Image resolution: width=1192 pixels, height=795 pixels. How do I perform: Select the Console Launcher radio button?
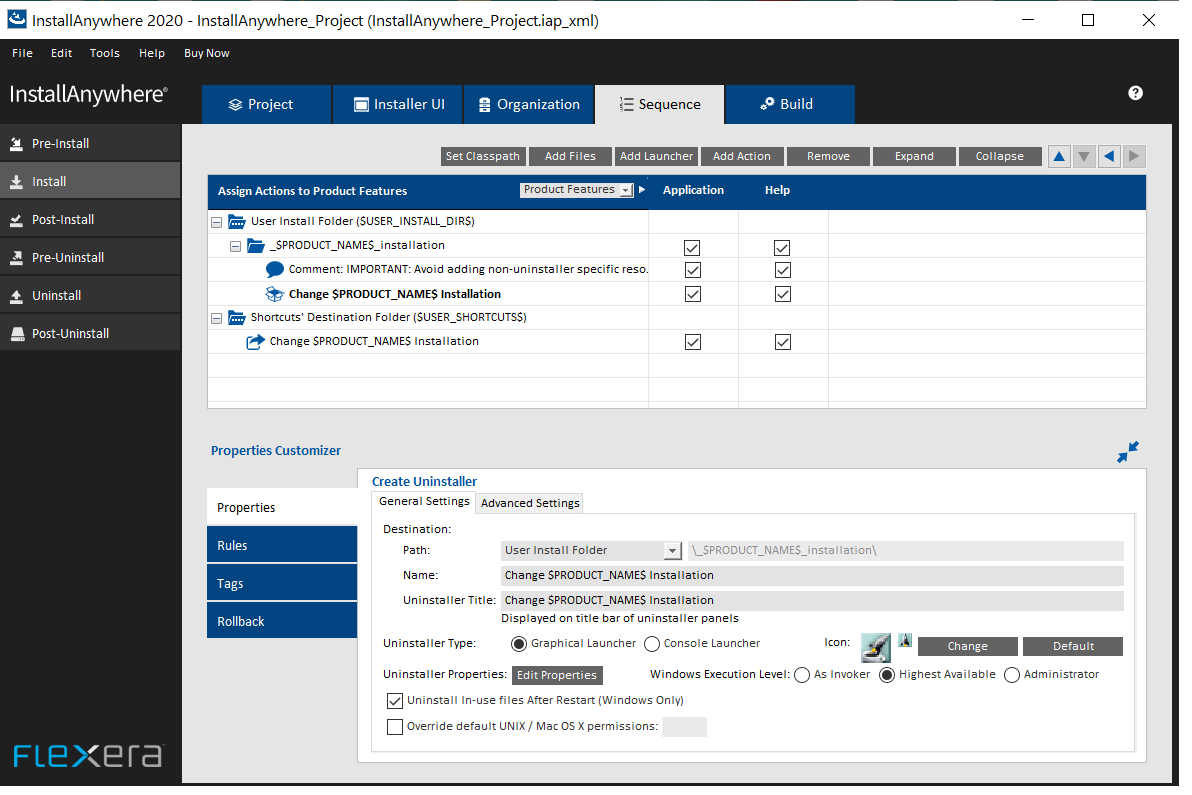point(651,644)
